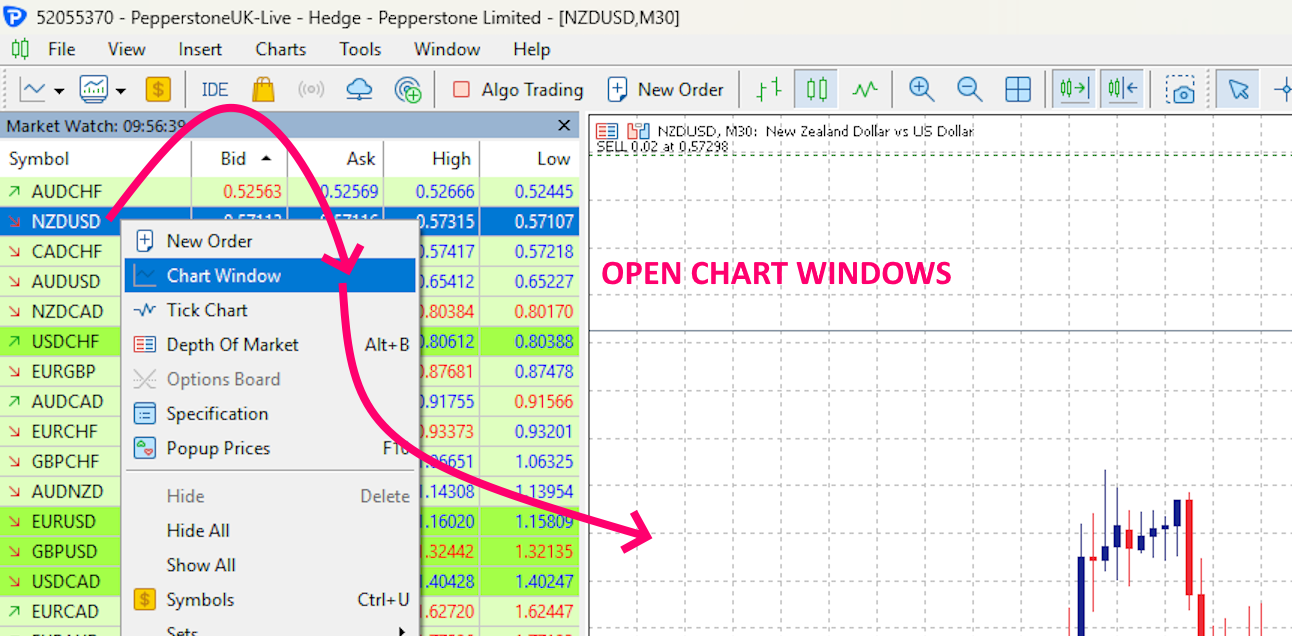Click the tile windows grid icon
Viewport: 1292px width, 636px height.
pos(1017,90)
